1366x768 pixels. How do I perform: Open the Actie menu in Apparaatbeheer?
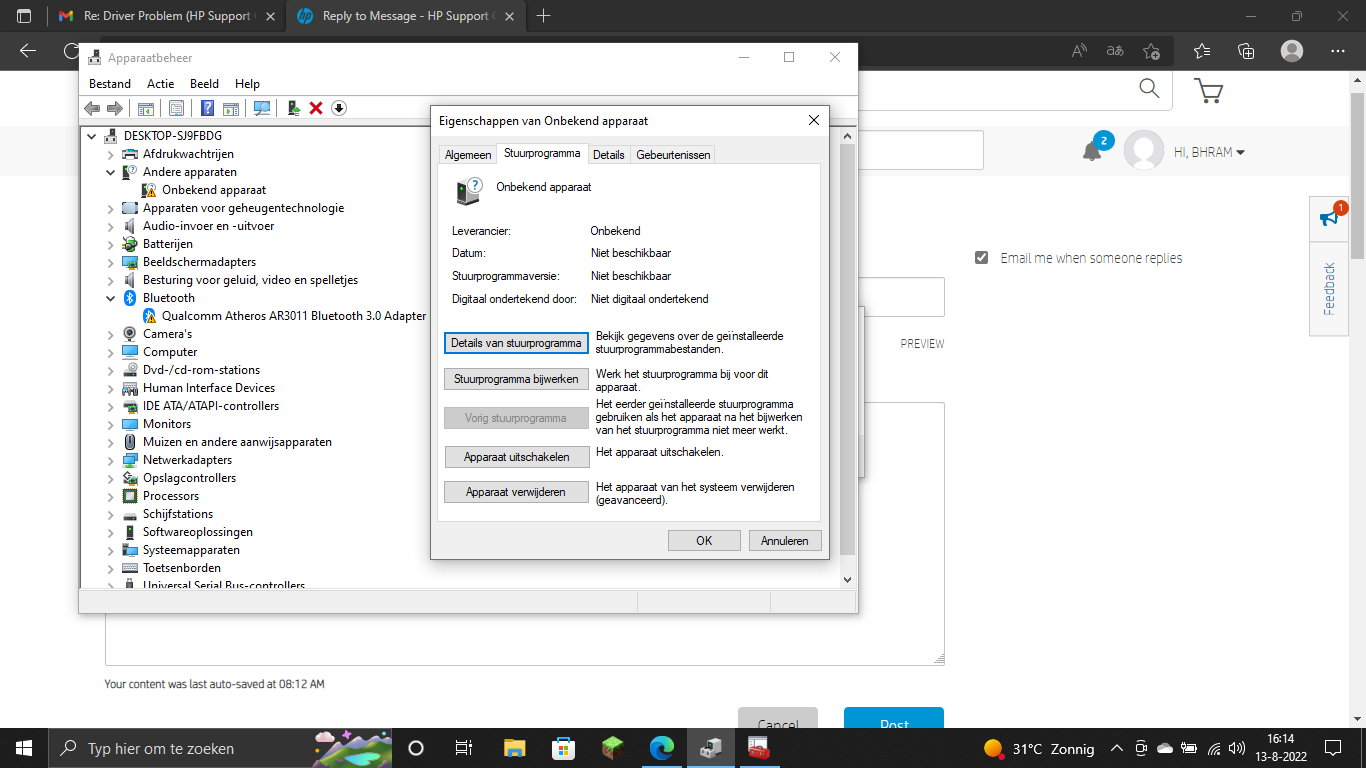[160, 83]
